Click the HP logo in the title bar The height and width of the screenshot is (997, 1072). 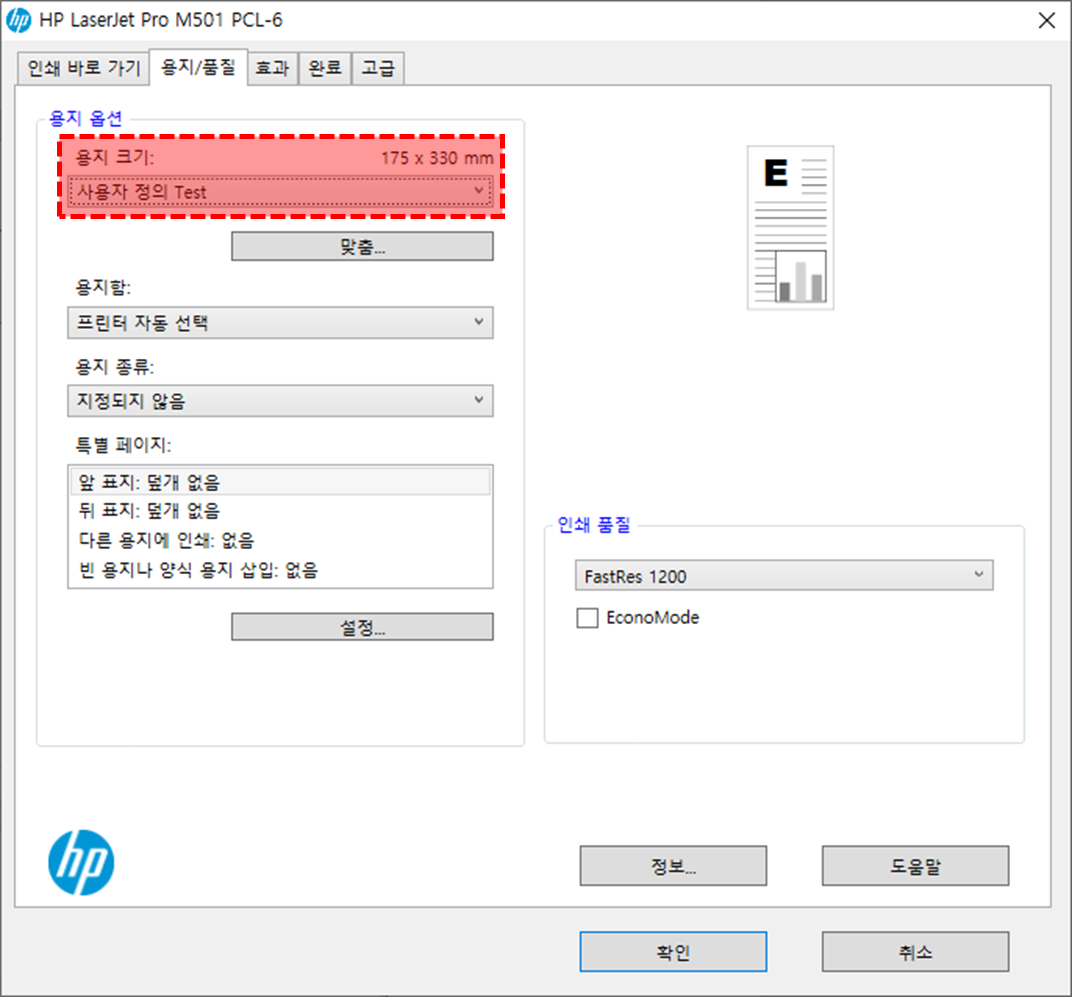click(18, 21)
